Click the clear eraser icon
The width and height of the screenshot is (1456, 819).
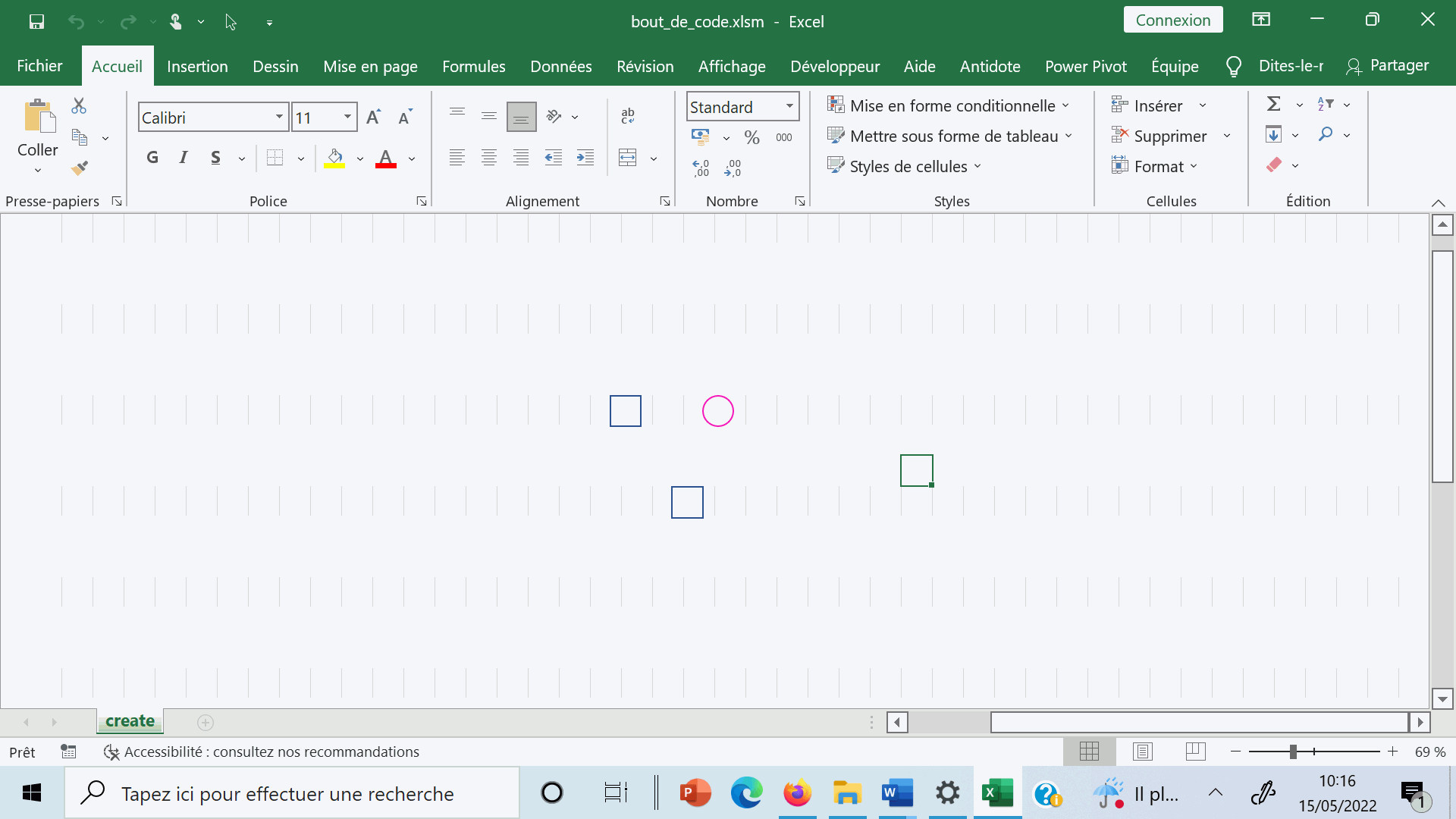coord(1274,165)
